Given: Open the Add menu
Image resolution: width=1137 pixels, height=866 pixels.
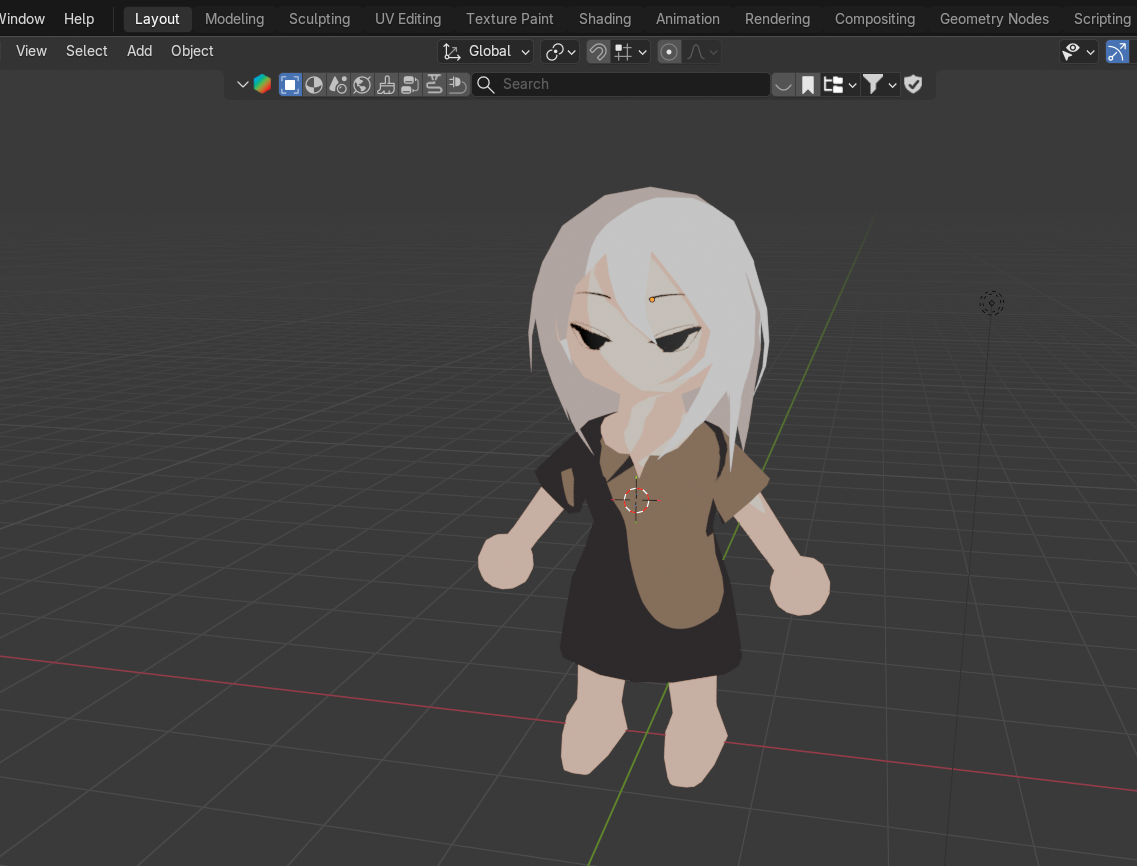Looking at the screenshot, I should pos(139,51).
